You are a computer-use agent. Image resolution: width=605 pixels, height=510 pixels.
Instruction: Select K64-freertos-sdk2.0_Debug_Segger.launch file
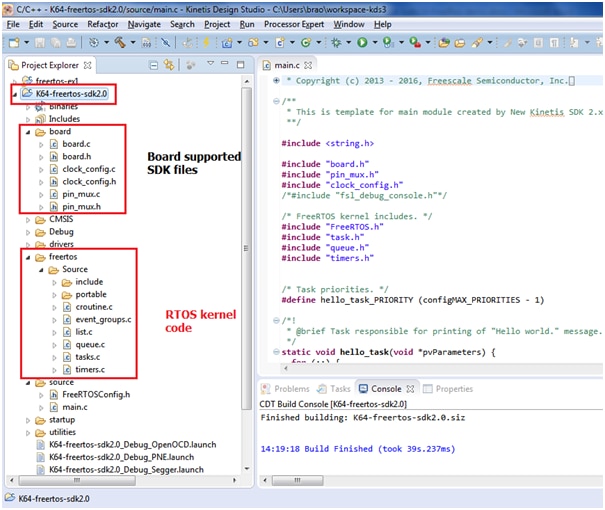tap(125, 469)
